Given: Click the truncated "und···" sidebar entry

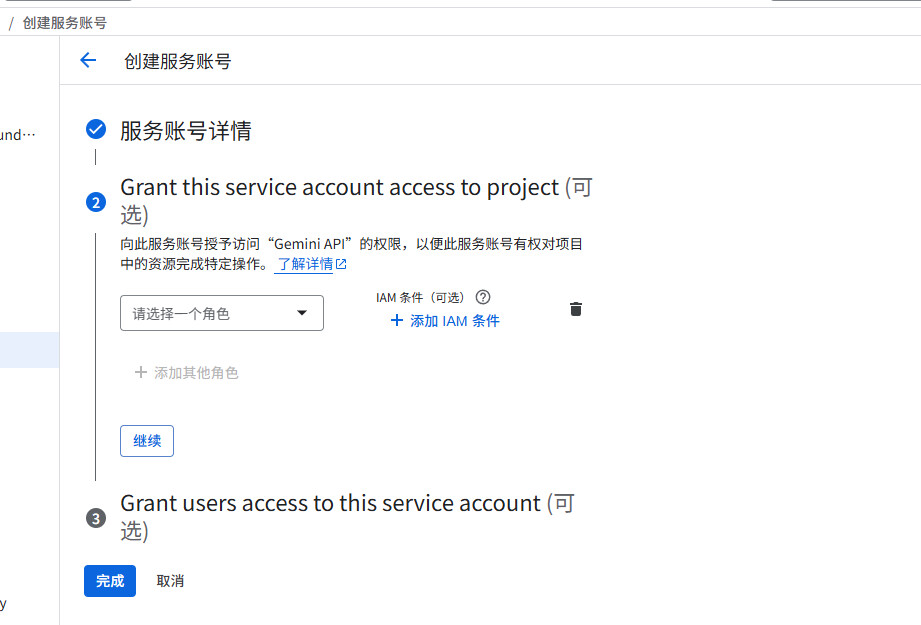Looking at the screenshot, I should [x=18, y=135].
